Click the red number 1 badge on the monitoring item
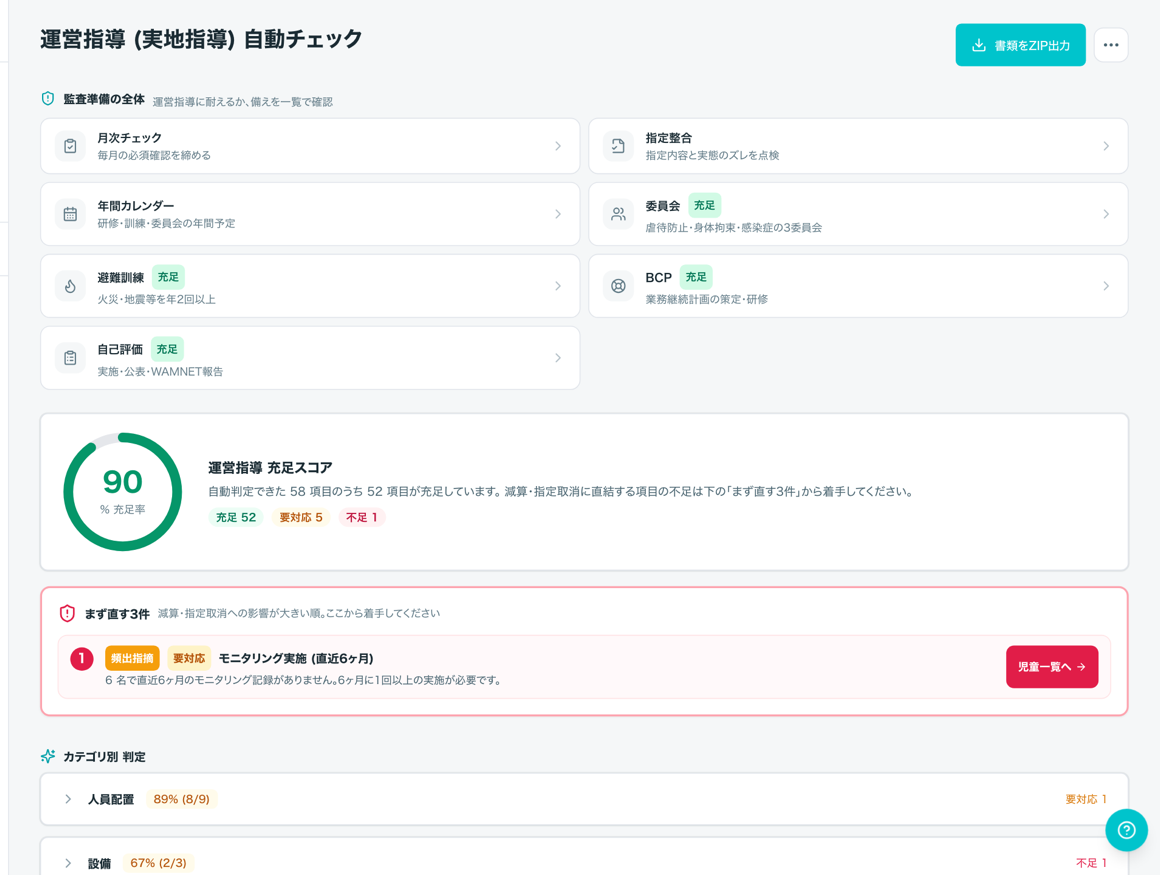The width and height of the screenshot is (1160, 875). click(x=81, y=658)
